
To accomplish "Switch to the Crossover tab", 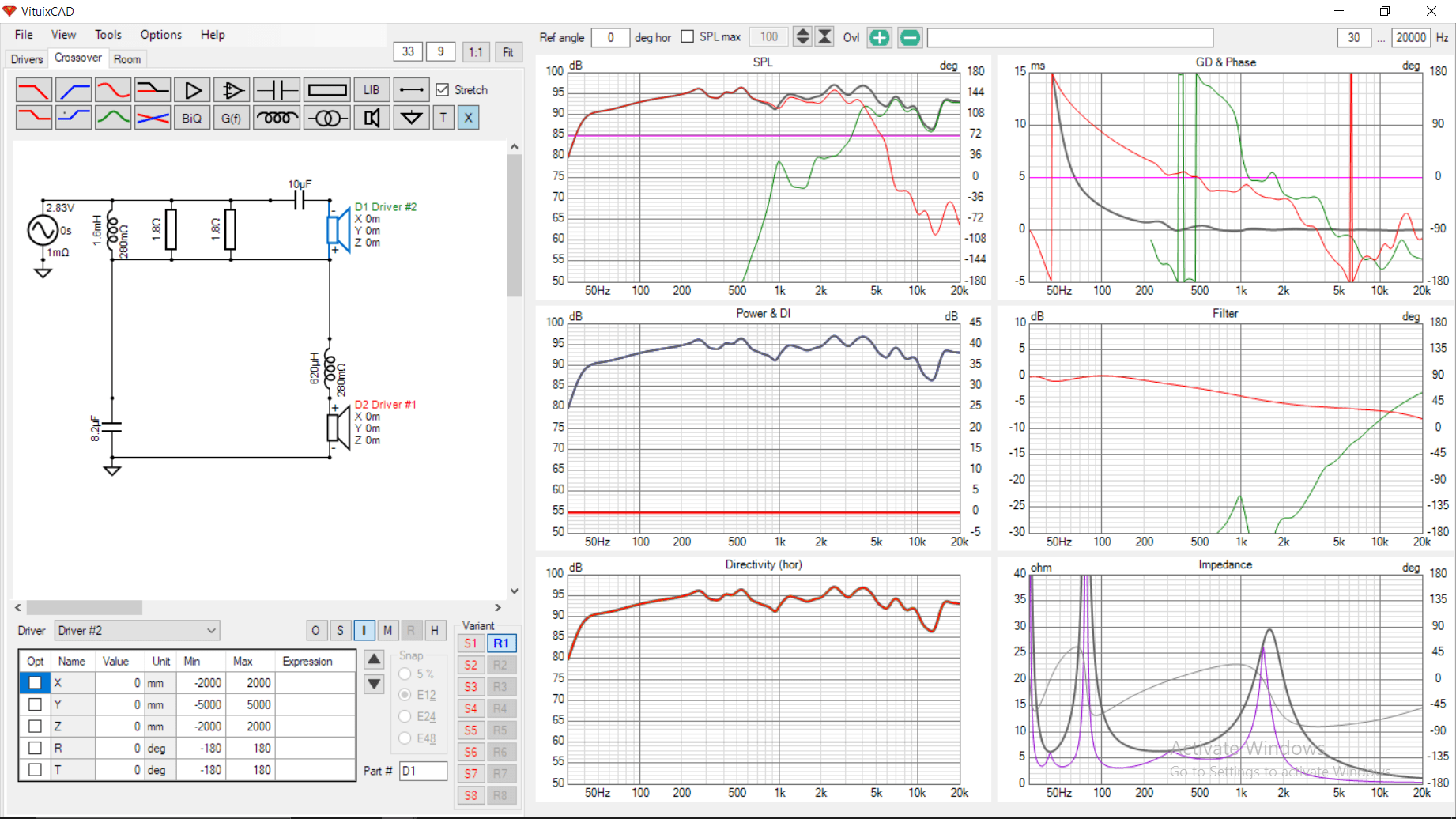I will coord(77,58).
